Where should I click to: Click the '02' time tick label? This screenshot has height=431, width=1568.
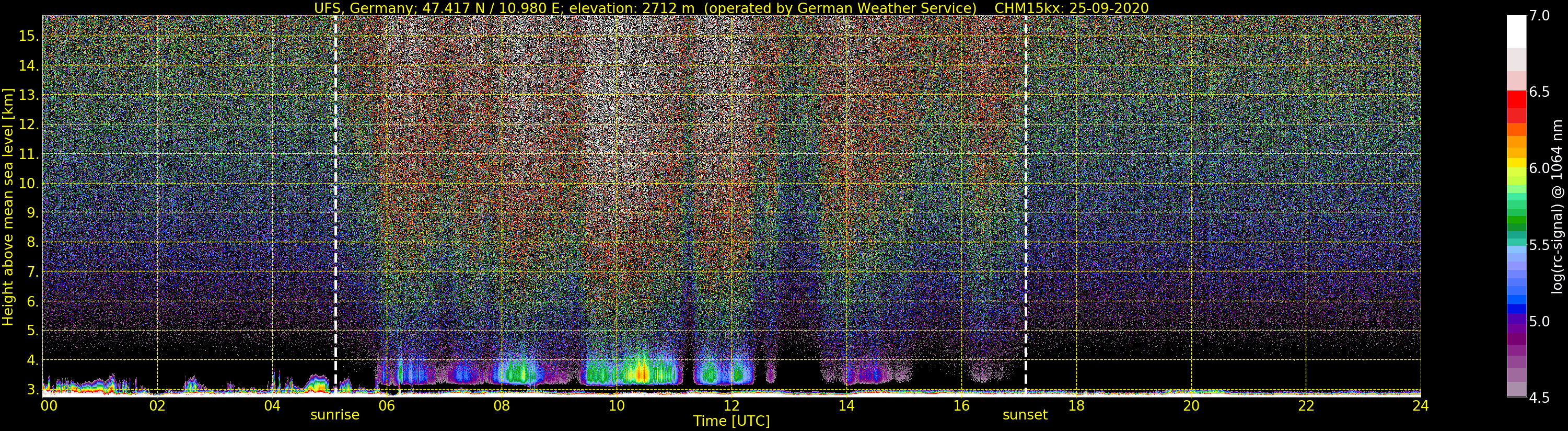tap(157, 405)
